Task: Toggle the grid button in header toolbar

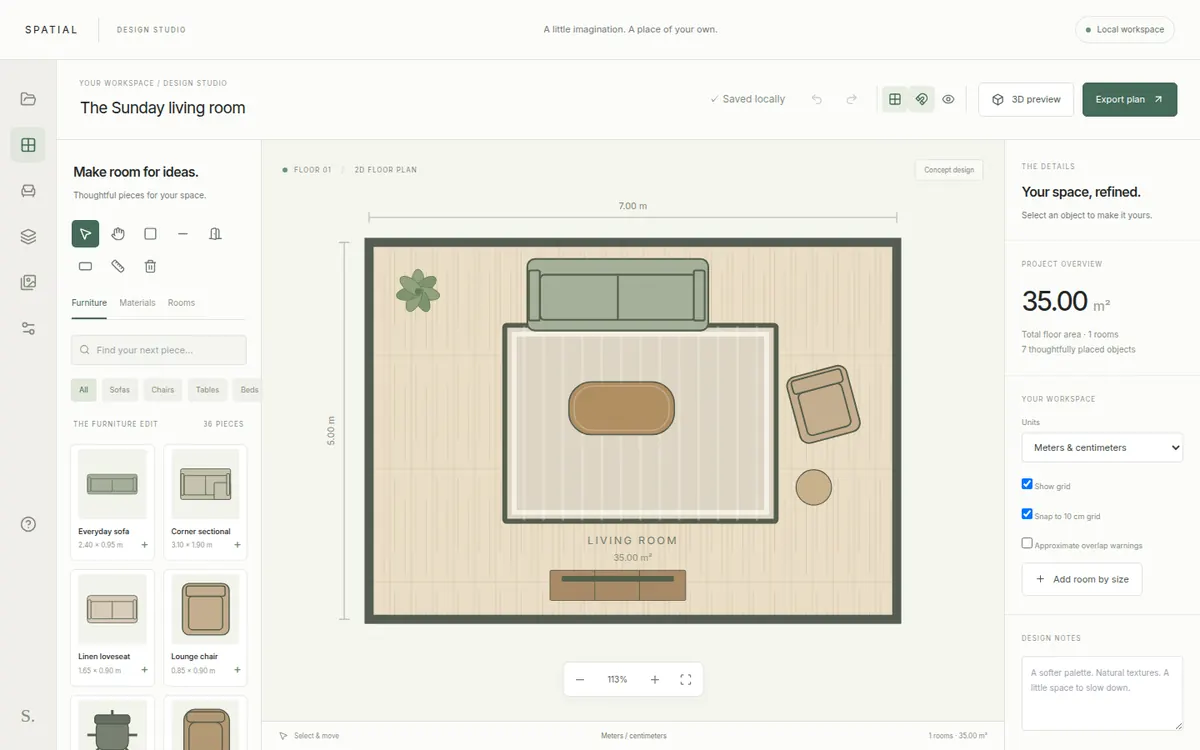Action: pyautogui.click(x=895, y=99)
